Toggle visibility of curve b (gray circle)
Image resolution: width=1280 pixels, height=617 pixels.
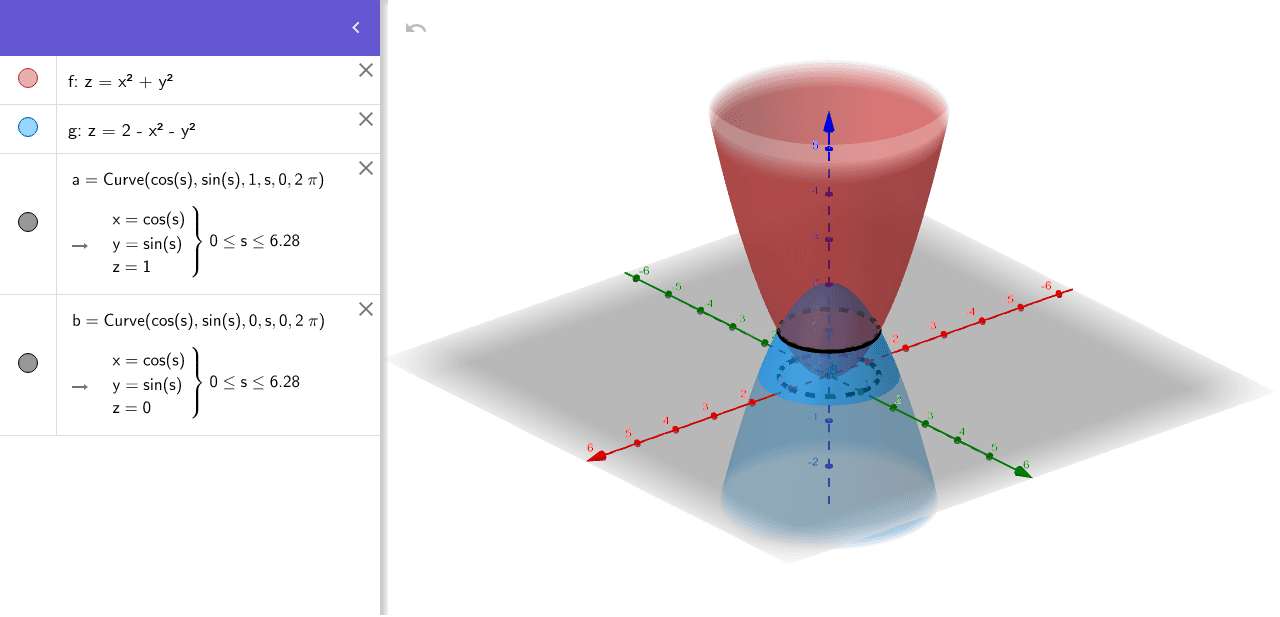(x=28, y=363)
